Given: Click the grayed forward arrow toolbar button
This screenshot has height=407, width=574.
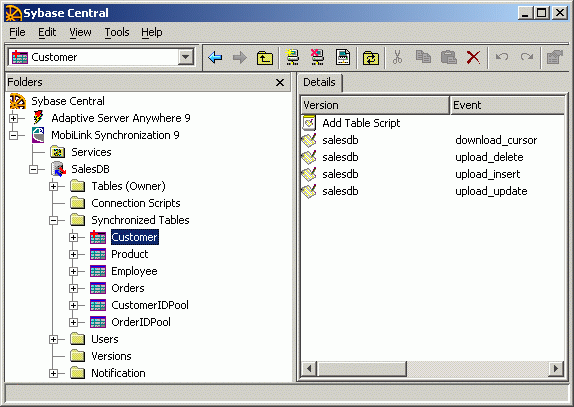Looking at the screenshot, I should pos(240,57).
